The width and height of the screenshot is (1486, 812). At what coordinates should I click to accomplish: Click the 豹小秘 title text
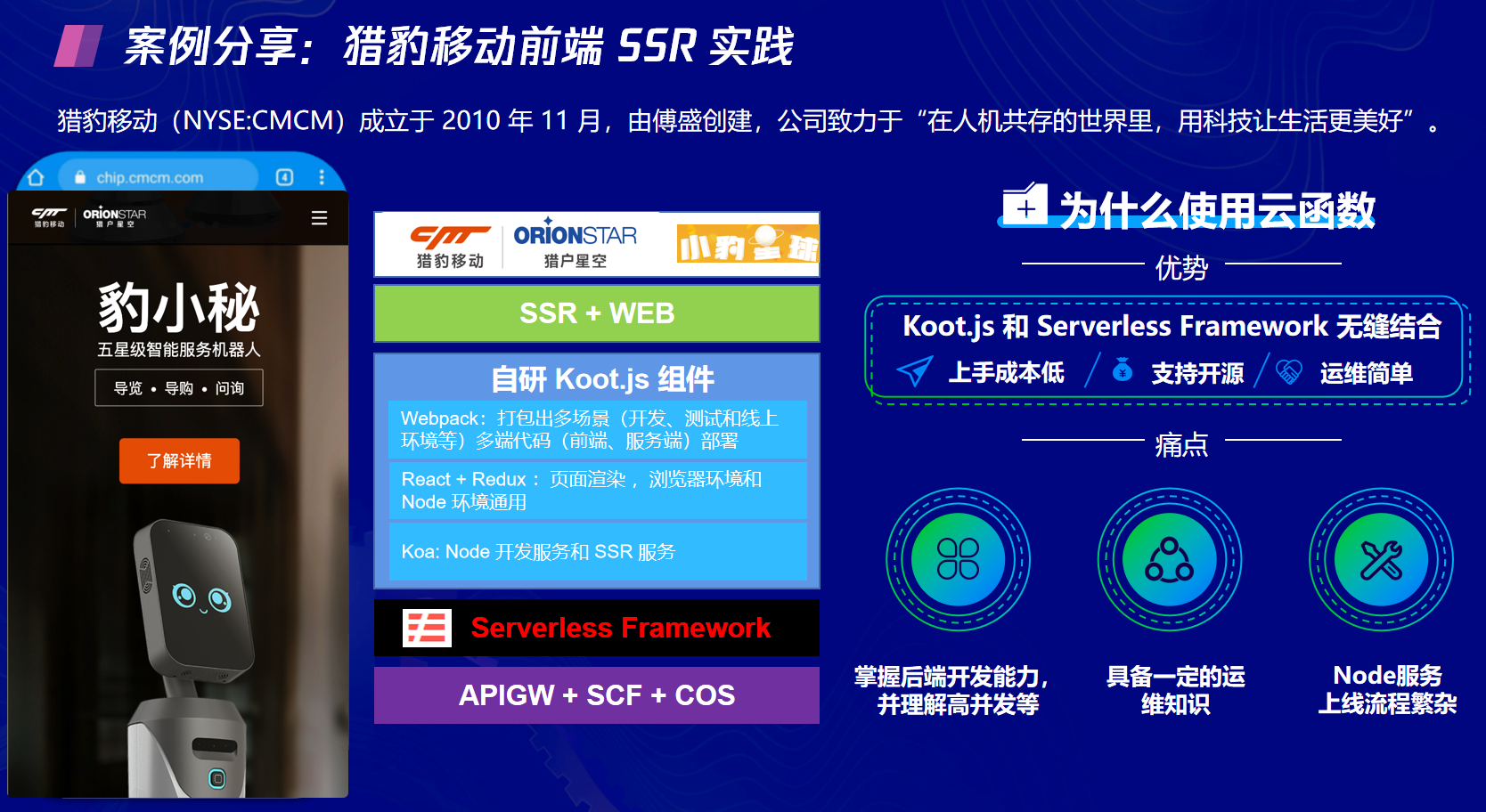179,308
